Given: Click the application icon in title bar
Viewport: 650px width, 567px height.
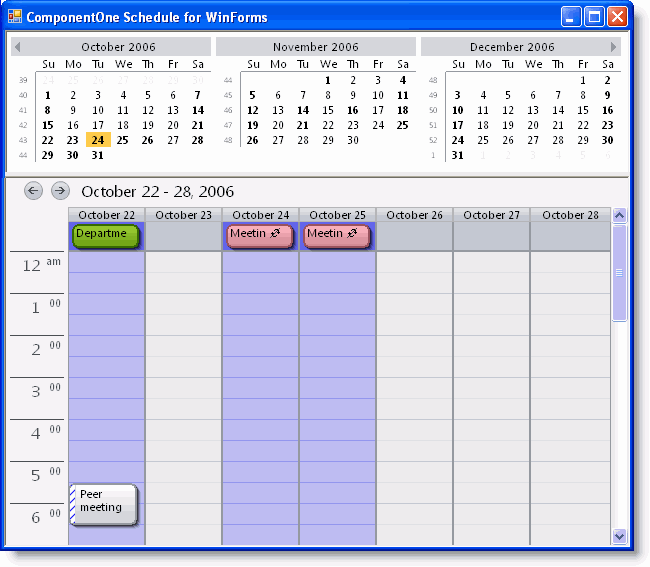Looking at the screenshot, I should (14, 17).
